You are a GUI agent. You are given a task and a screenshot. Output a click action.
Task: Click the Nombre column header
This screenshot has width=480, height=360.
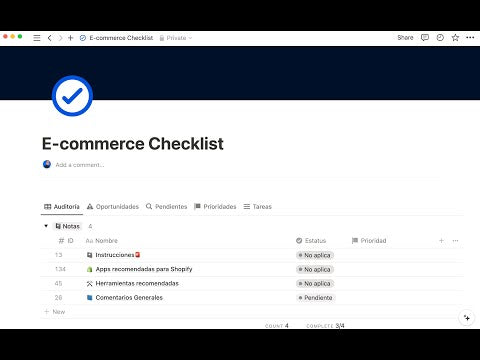[102, 241]
